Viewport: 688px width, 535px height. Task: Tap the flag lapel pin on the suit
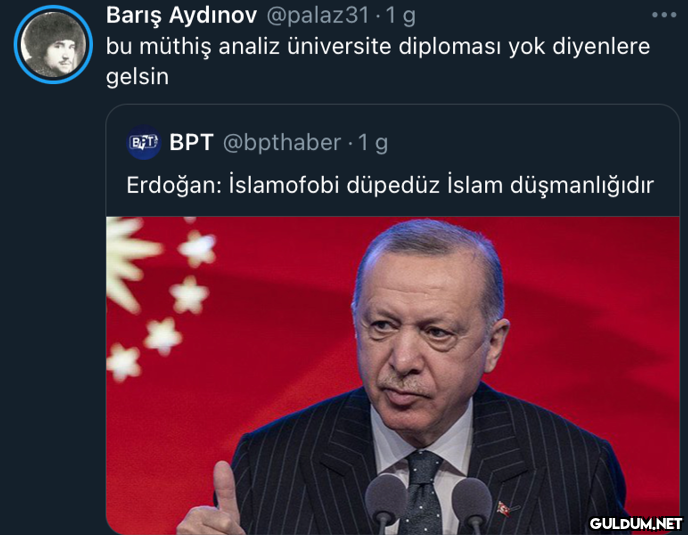coord(505,509)
